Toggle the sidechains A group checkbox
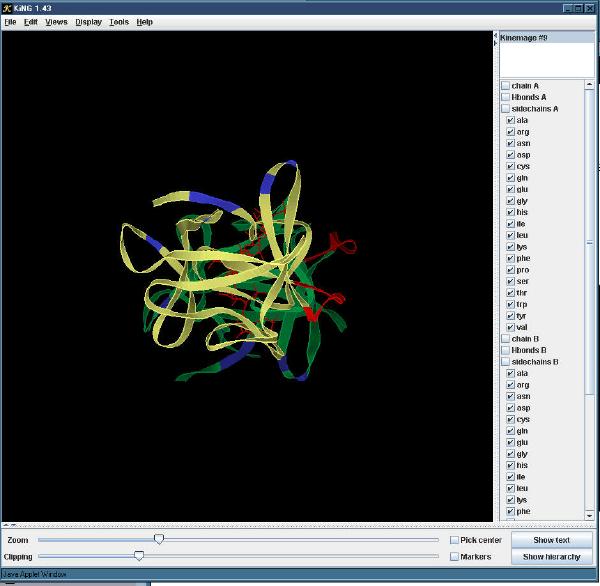The image size is (600, 586). point(505,109)
